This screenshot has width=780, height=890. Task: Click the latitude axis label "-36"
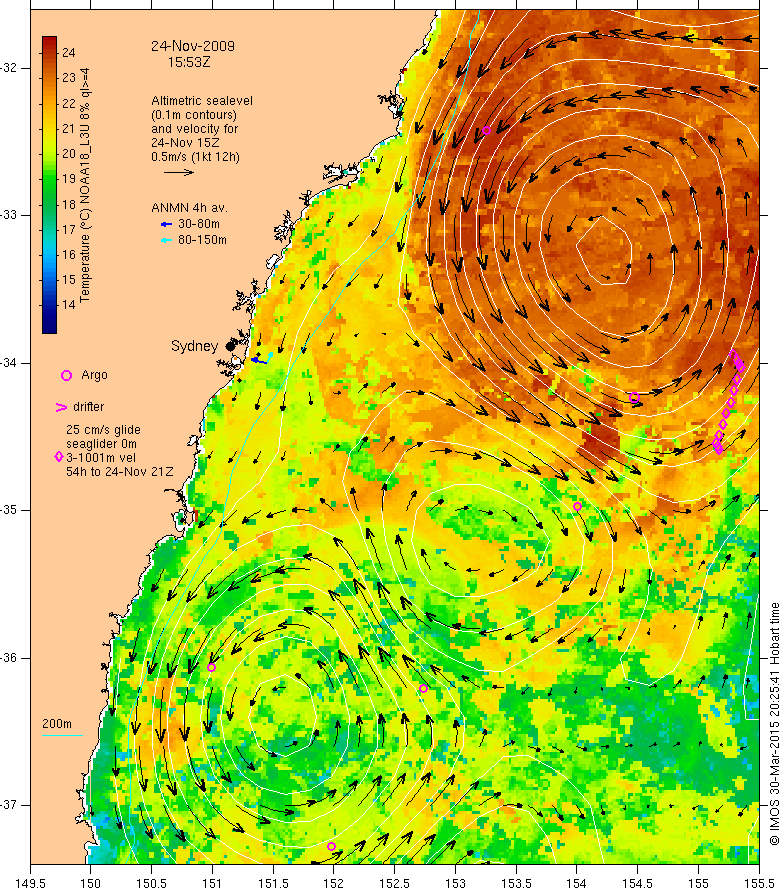point(9,658)
